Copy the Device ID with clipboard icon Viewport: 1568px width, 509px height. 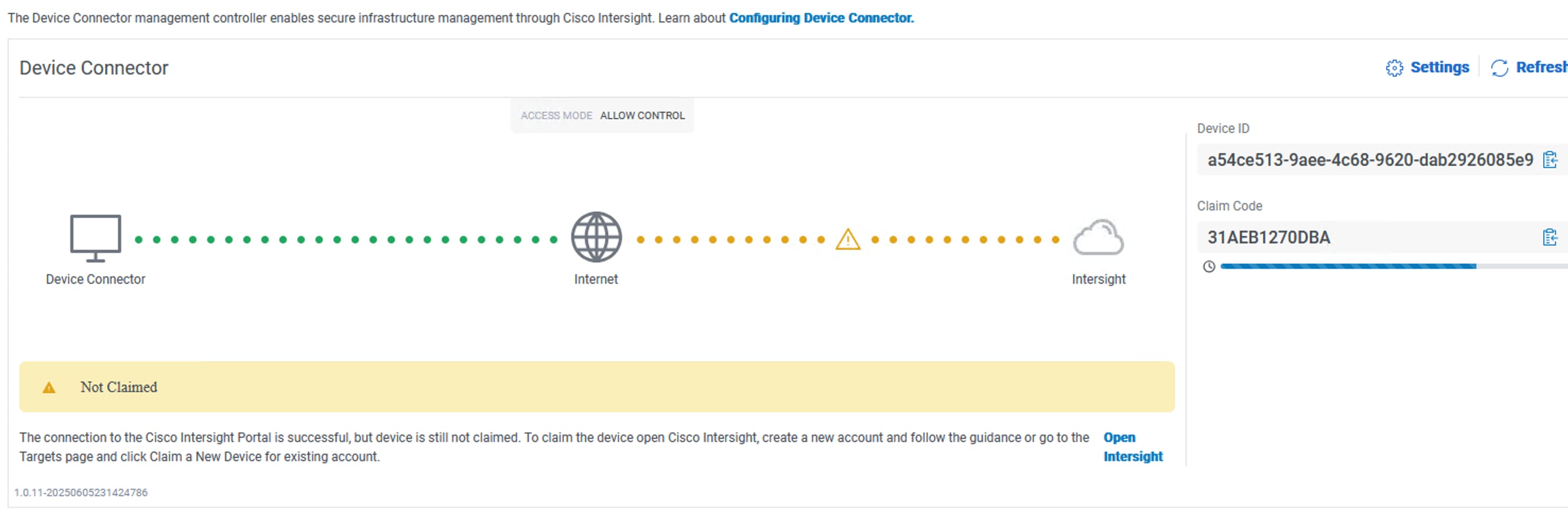1550,160
